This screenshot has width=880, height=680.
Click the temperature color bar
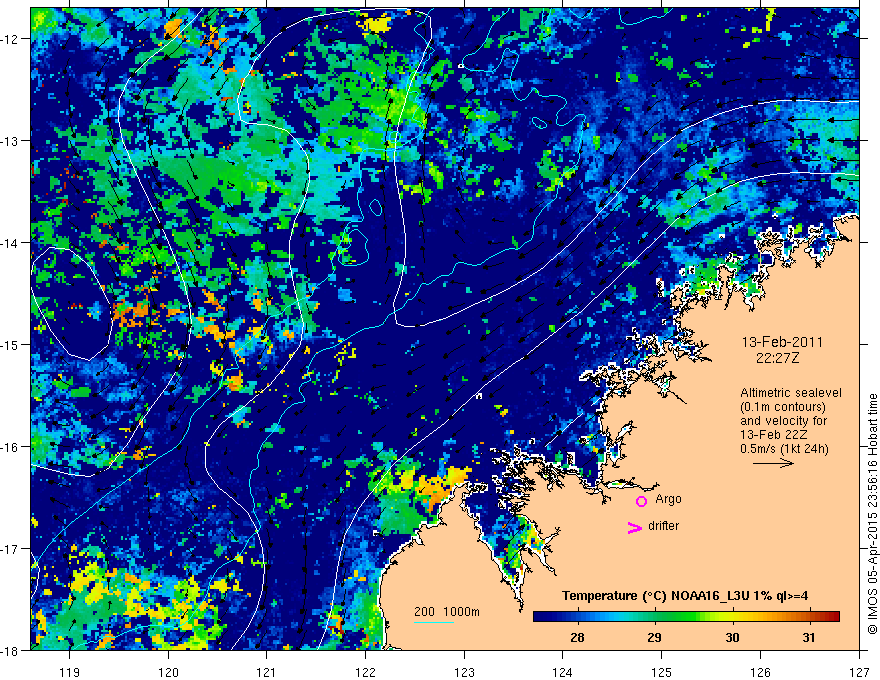pyautogui.click(x=686, y=616)
